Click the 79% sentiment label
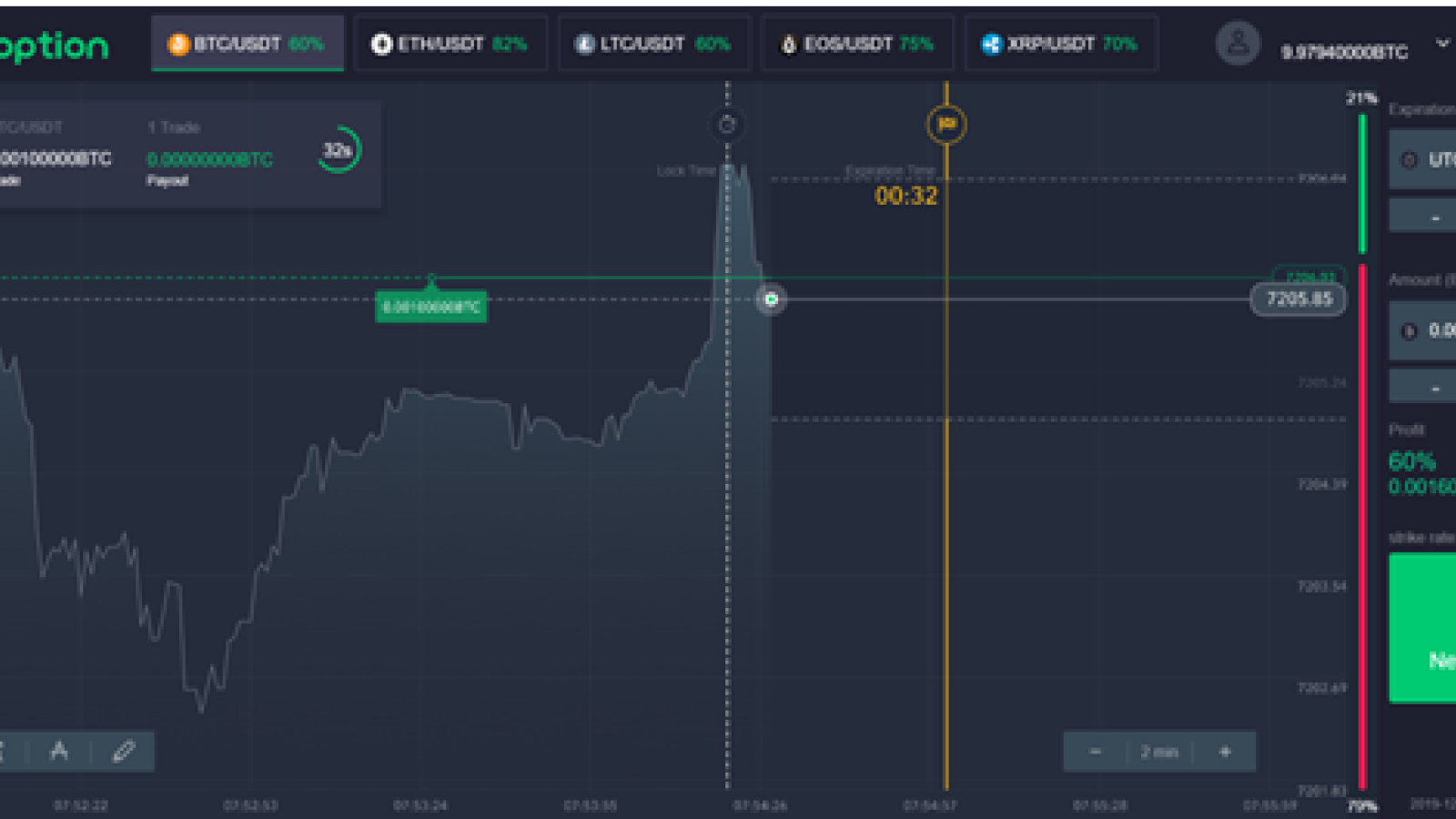The height and width of the screenshot is (819, 1456). [1361, 805]
